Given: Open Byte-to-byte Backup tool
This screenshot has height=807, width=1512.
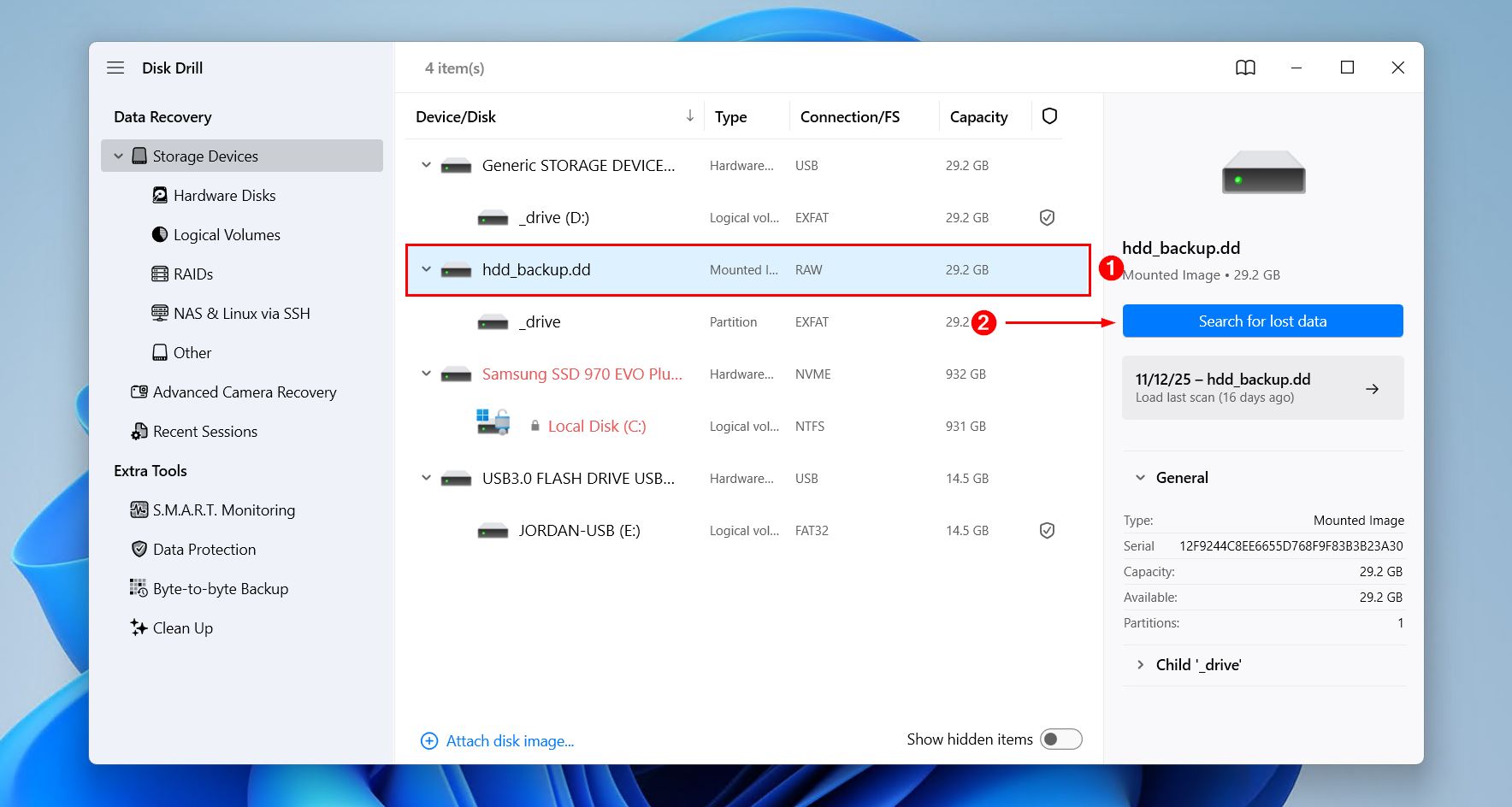Looking at the screenshot, I should (x=220, y=589).
